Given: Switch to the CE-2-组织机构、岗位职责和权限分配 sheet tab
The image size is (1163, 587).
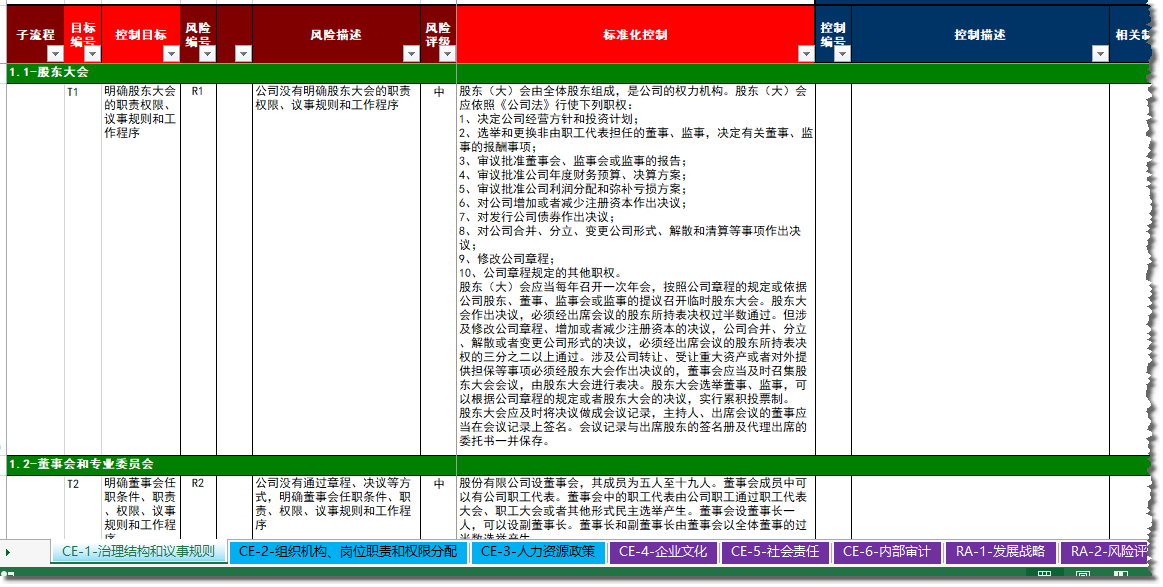Looking at the screenshot, I should click(349, 551).
